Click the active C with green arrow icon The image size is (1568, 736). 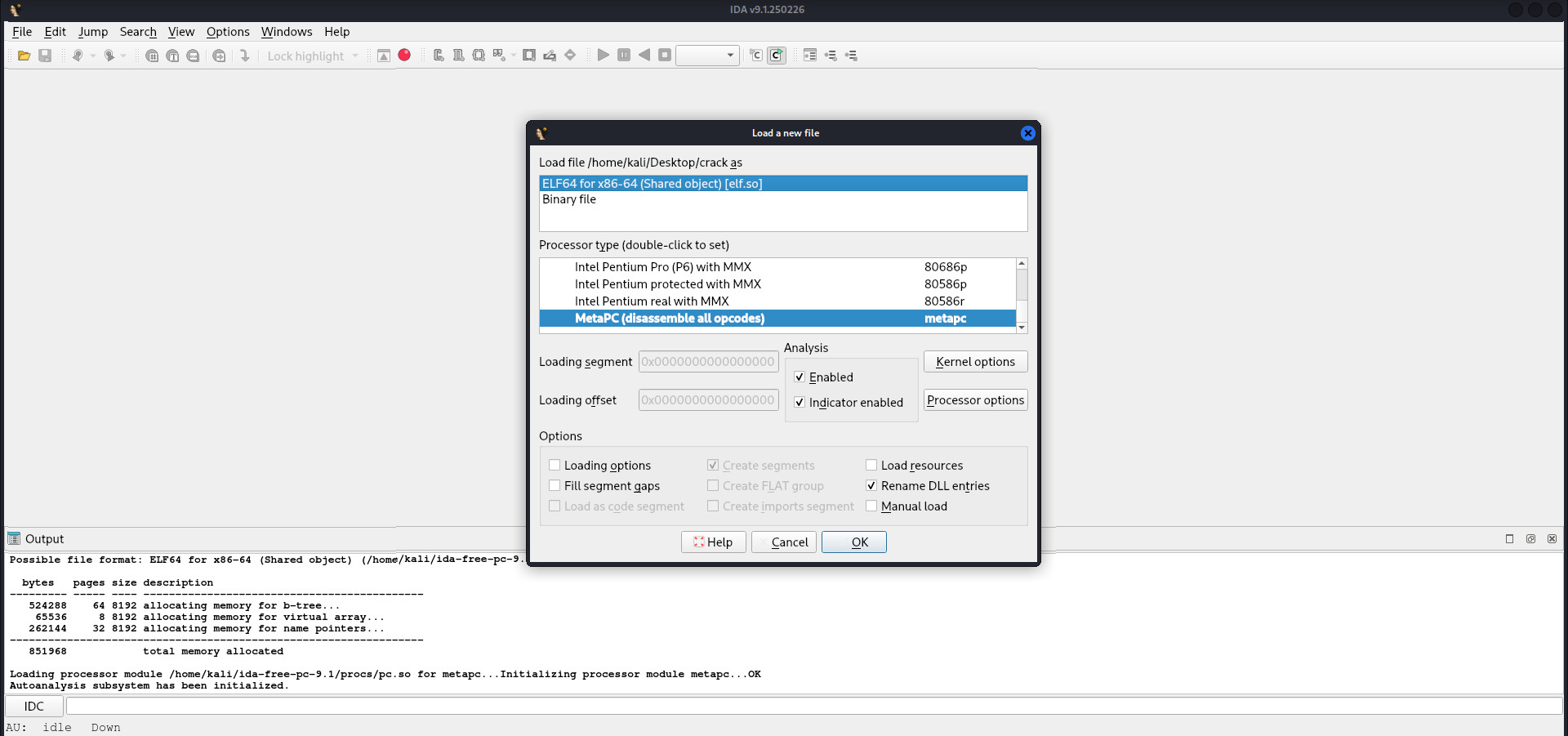click(777, 55)
